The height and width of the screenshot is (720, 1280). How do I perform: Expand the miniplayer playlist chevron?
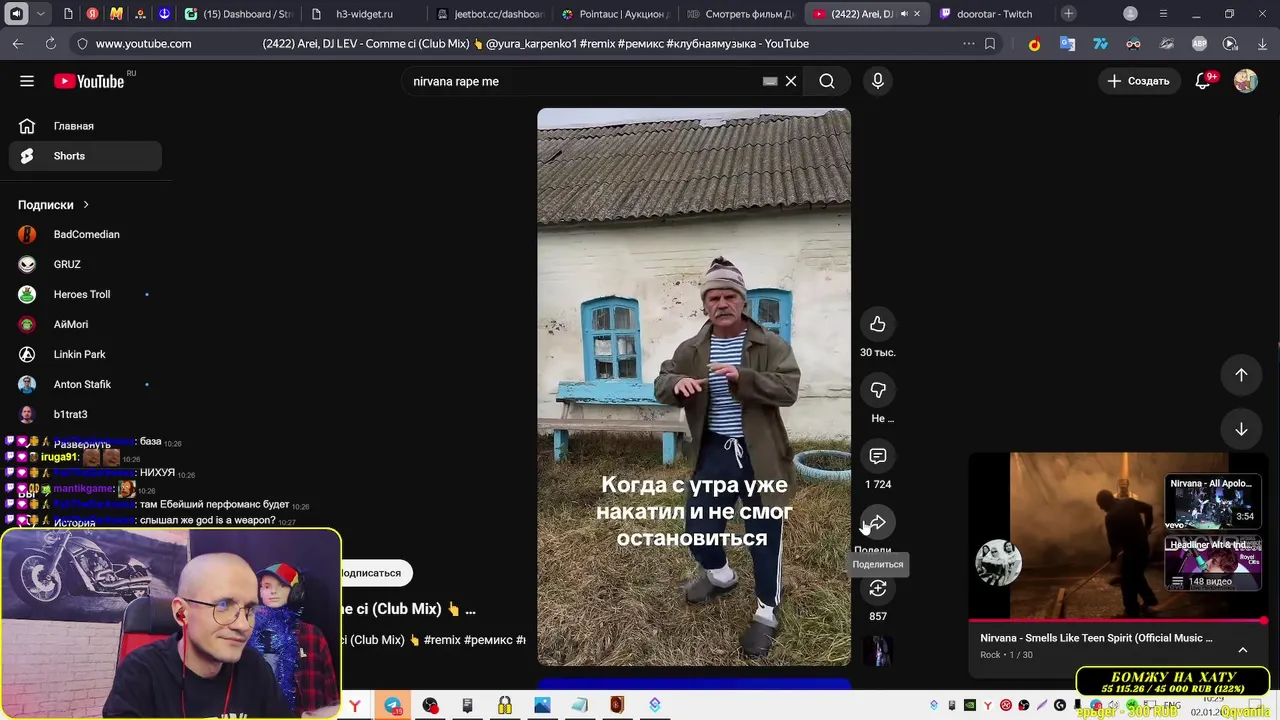1243,649
